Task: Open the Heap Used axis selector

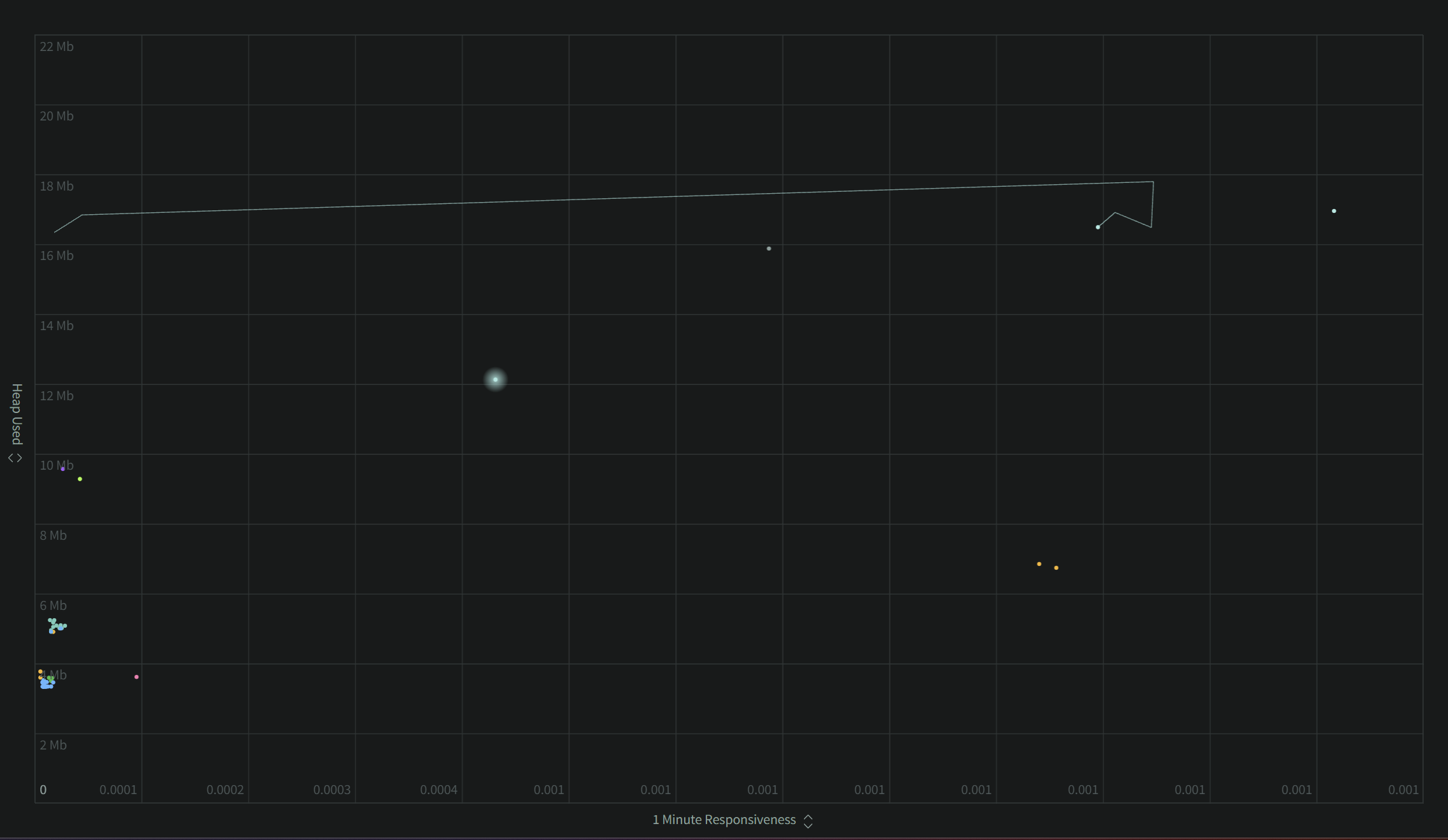Action: pos(16,423)
